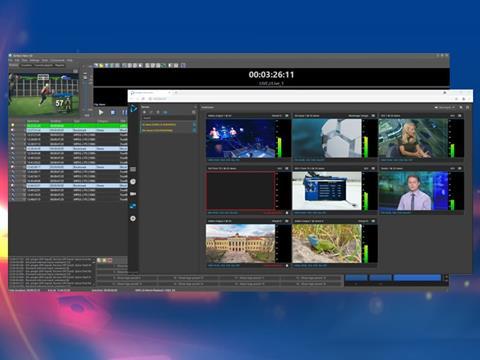This screenshot has height=360, width=480.
Task: Click the play-logo icon atop the sidebar
Action: (133, 108)
